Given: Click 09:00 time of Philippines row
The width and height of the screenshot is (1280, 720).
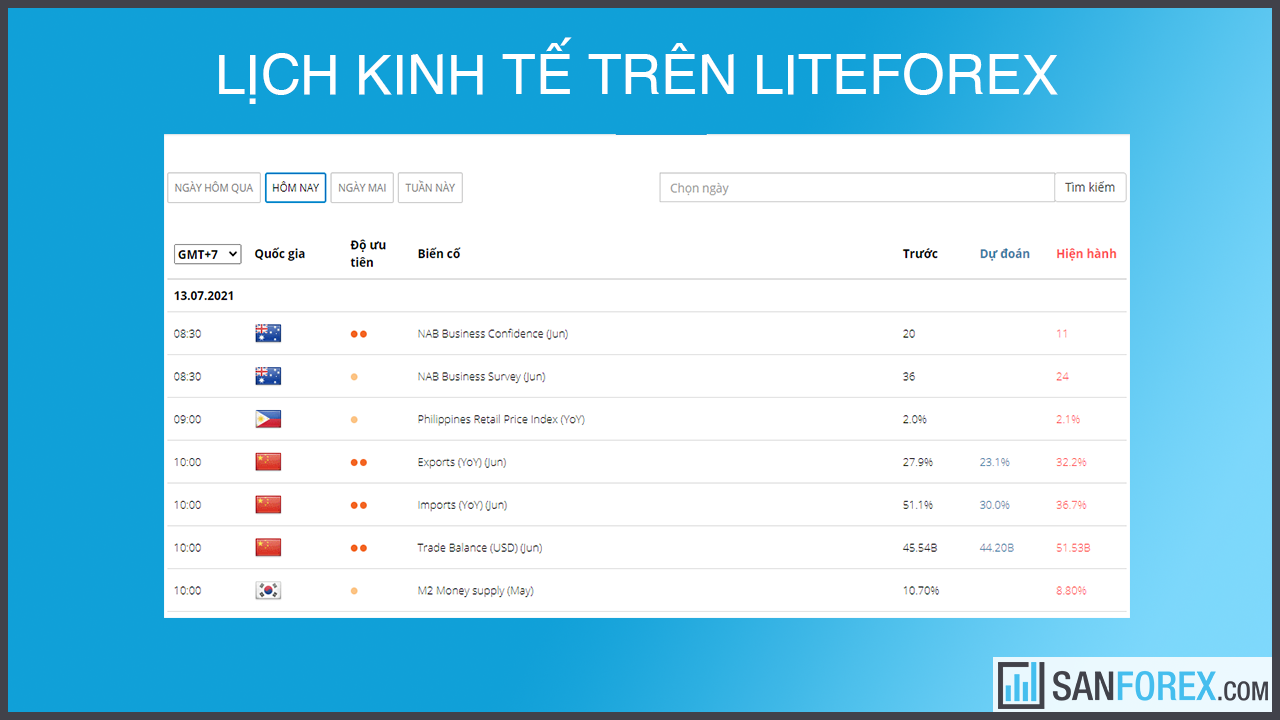Looking at the screenshot, I should pos(187,420).
